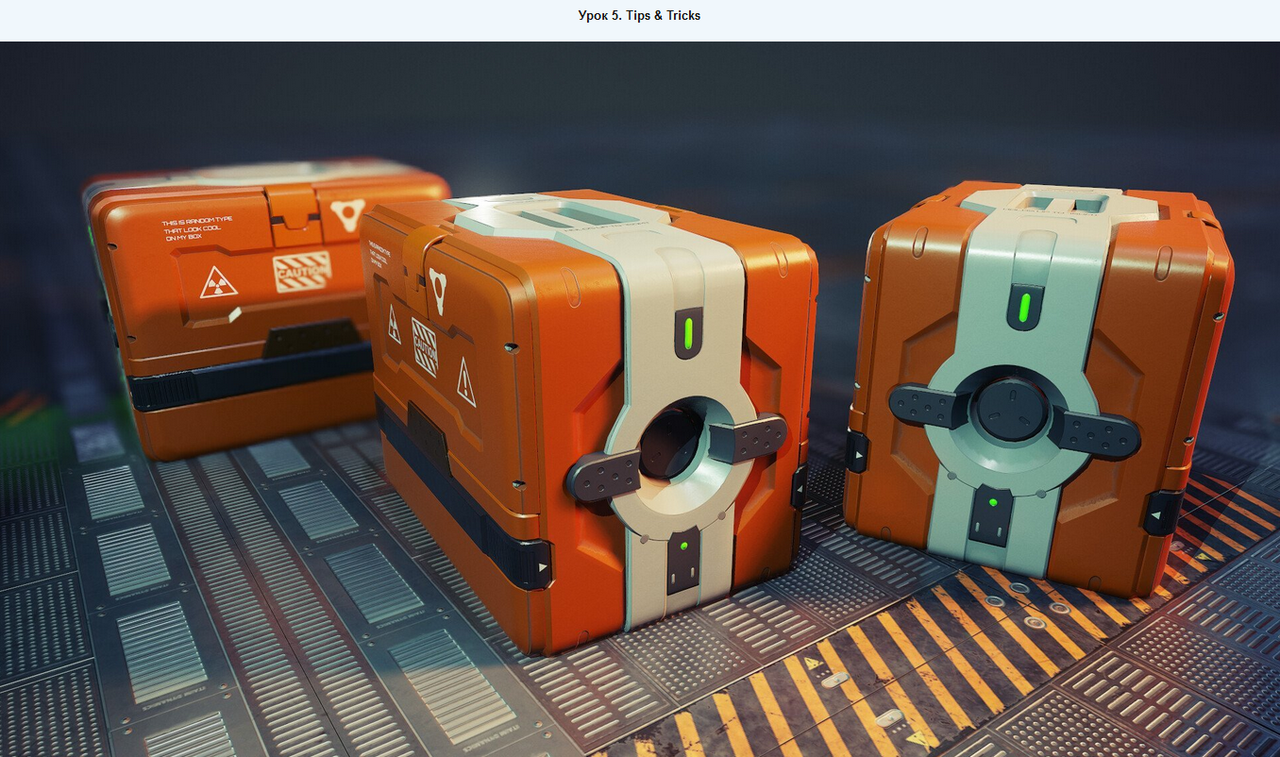Click the small green dot below the right crate's lock
This screenshot has width=1280, height=757.
[x=992, y=502]
